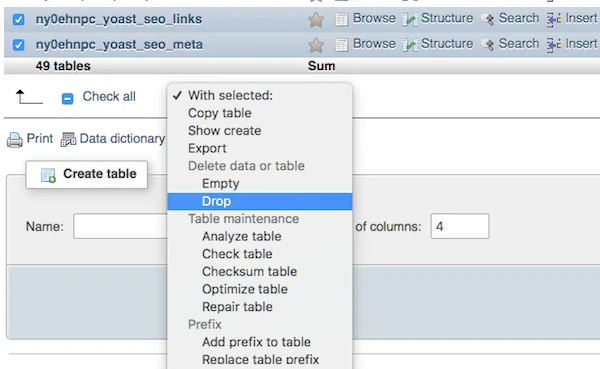Screen dimensions: 600x369
Task: Click Structure icon for yoast_seo_meta row
Action: [x=410, y=45]
